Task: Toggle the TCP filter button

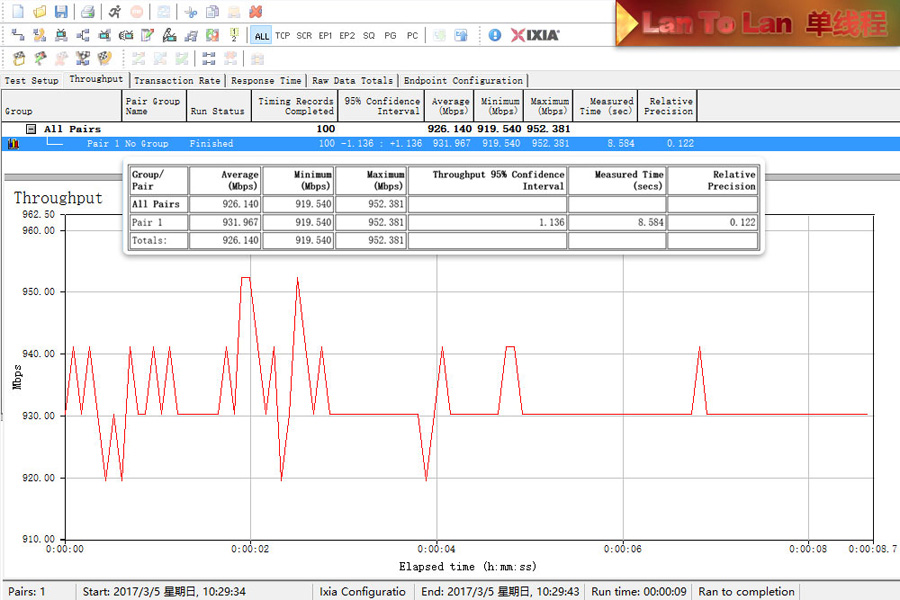Action: pyautogui.click(x=283, y=36)
